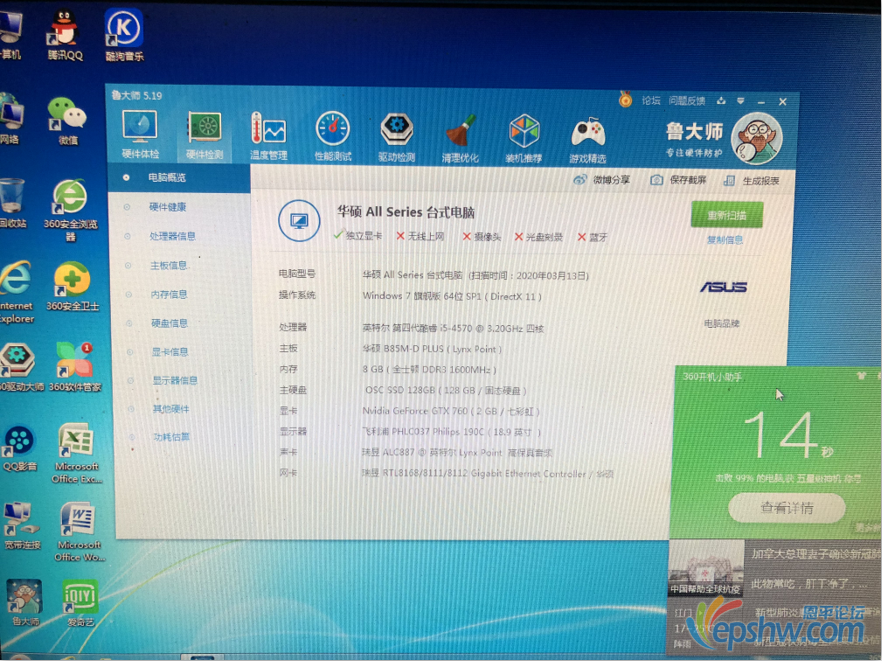This screenshot has height=661, width=882.
Task: Open QQ影音 desktop icon
Action: 20,448
